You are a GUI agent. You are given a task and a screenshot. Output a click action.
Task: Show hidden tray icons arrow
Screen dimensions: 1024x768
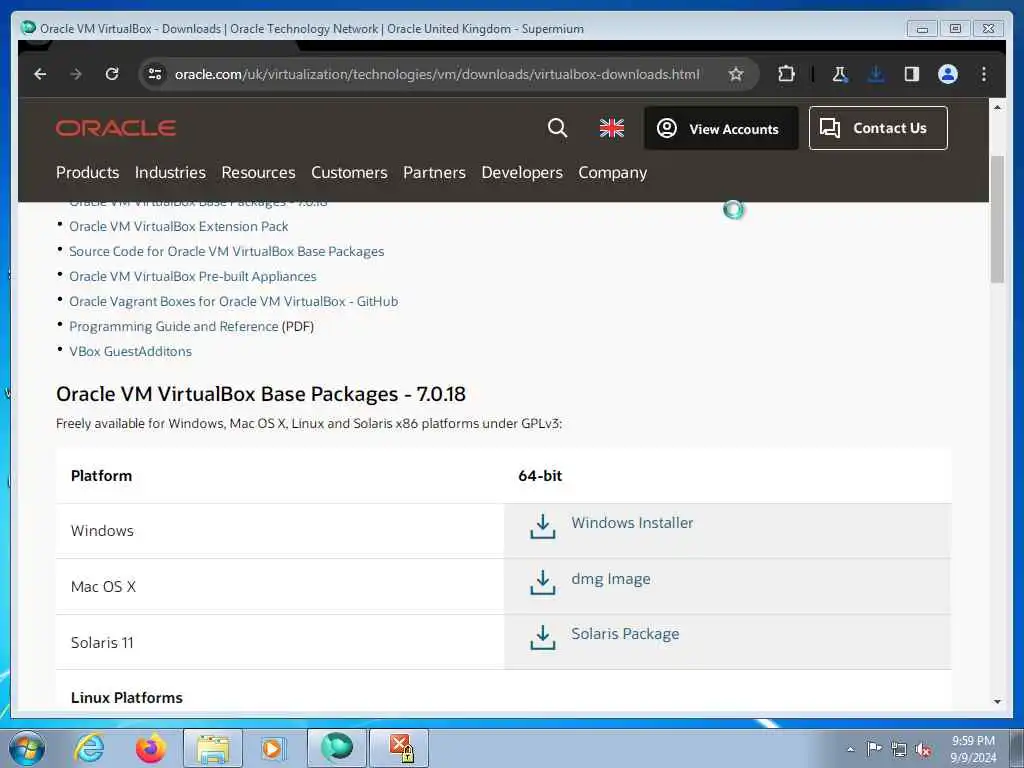850,750
